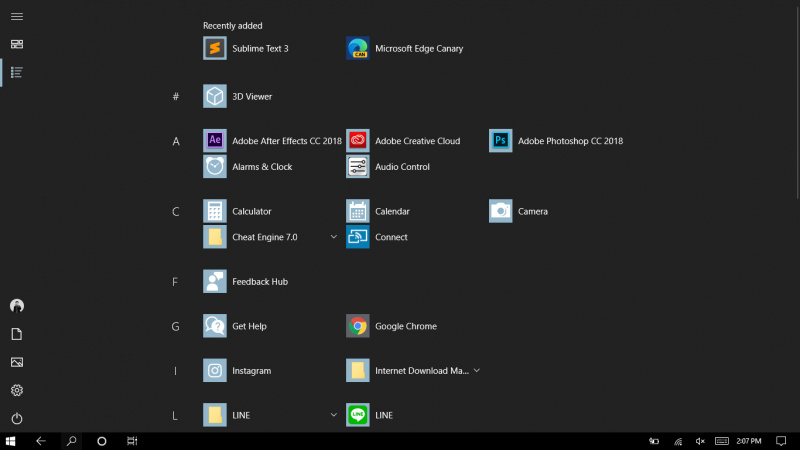The image size is (800, 450).
Task: Click the letter I group header
Action: click(x=175, y=371)
